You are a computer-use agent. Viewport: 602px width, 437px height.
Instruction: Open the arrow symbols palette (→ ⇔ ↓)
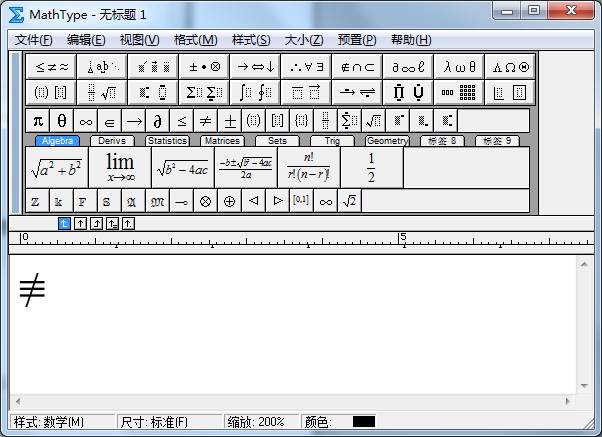click(x=255, y=67)
